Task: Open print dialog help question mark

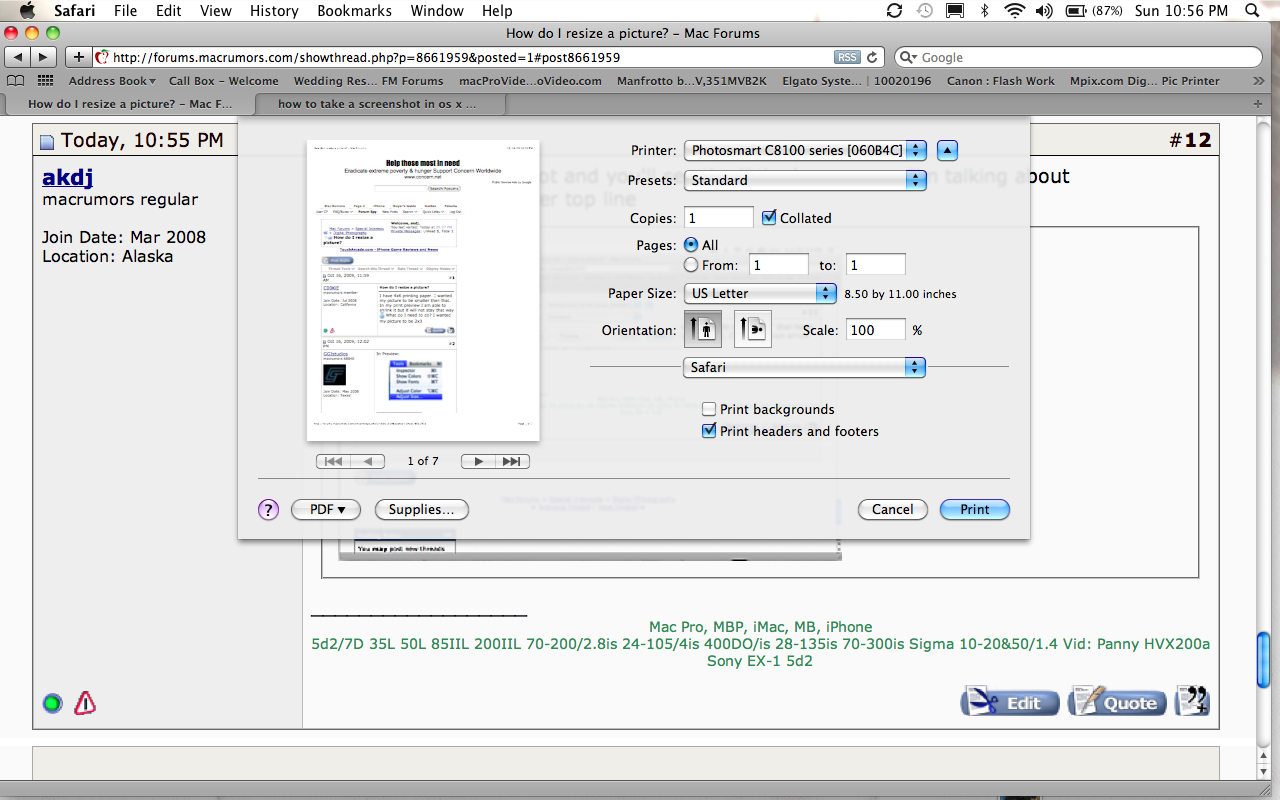Action: pyautogui.click(x=268, y=509)
